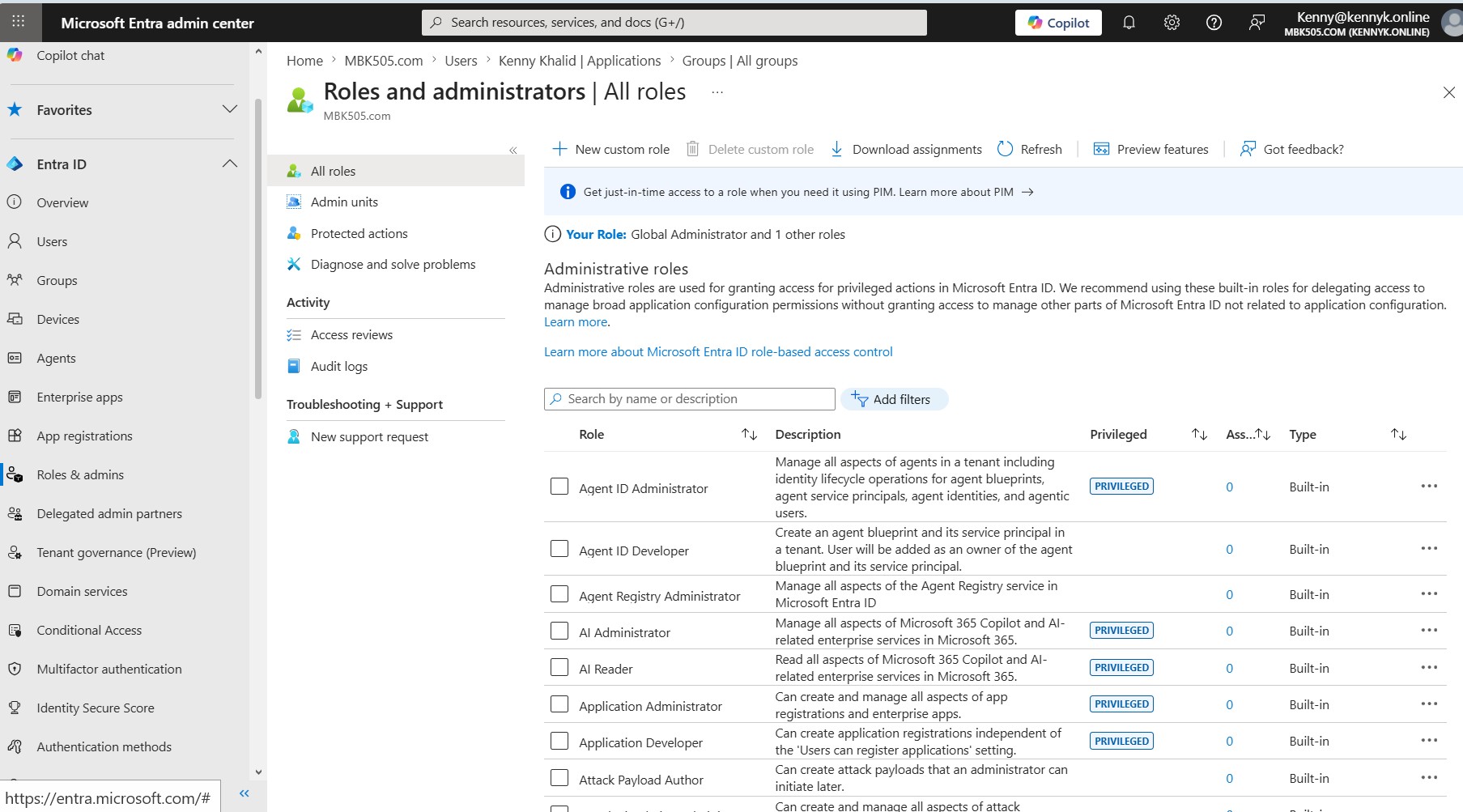1463x812 pixels.
Task: Collapse the left navigation sidebar
Action: [x=245, y=793]
